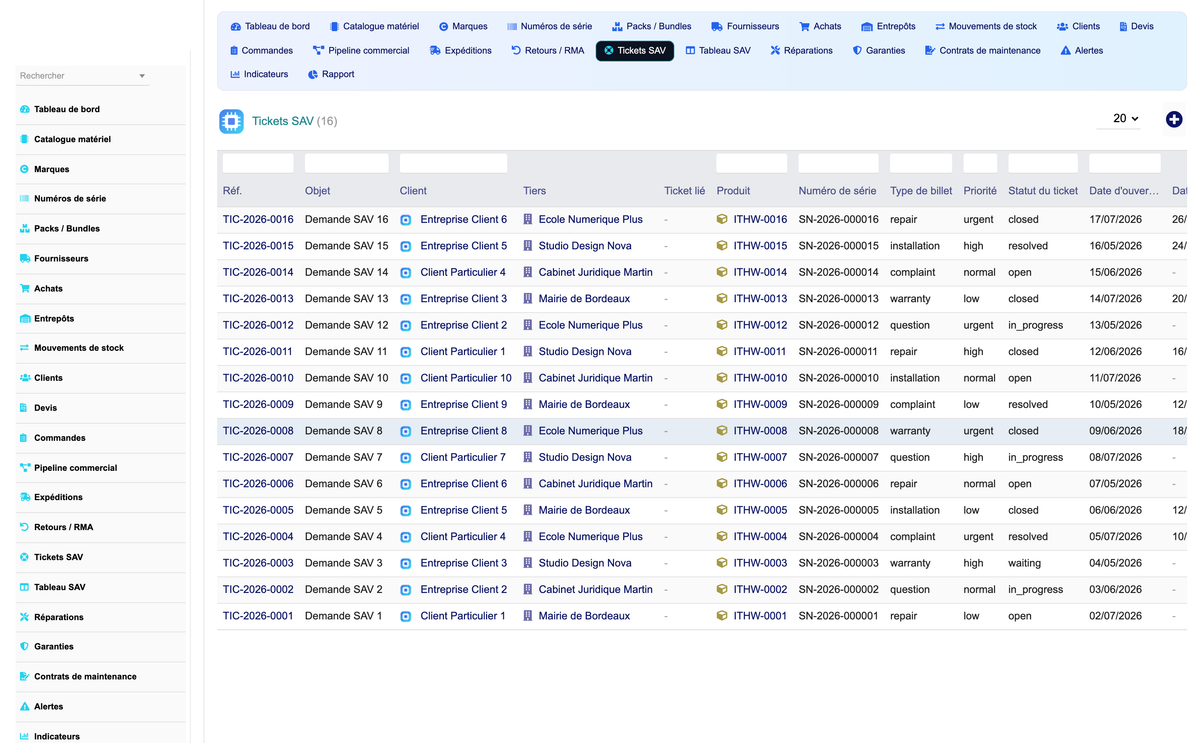This screenshot has width=1200, height=743.
Task: Click the Réparations tools icon in the sidebar
Action: 25,617
